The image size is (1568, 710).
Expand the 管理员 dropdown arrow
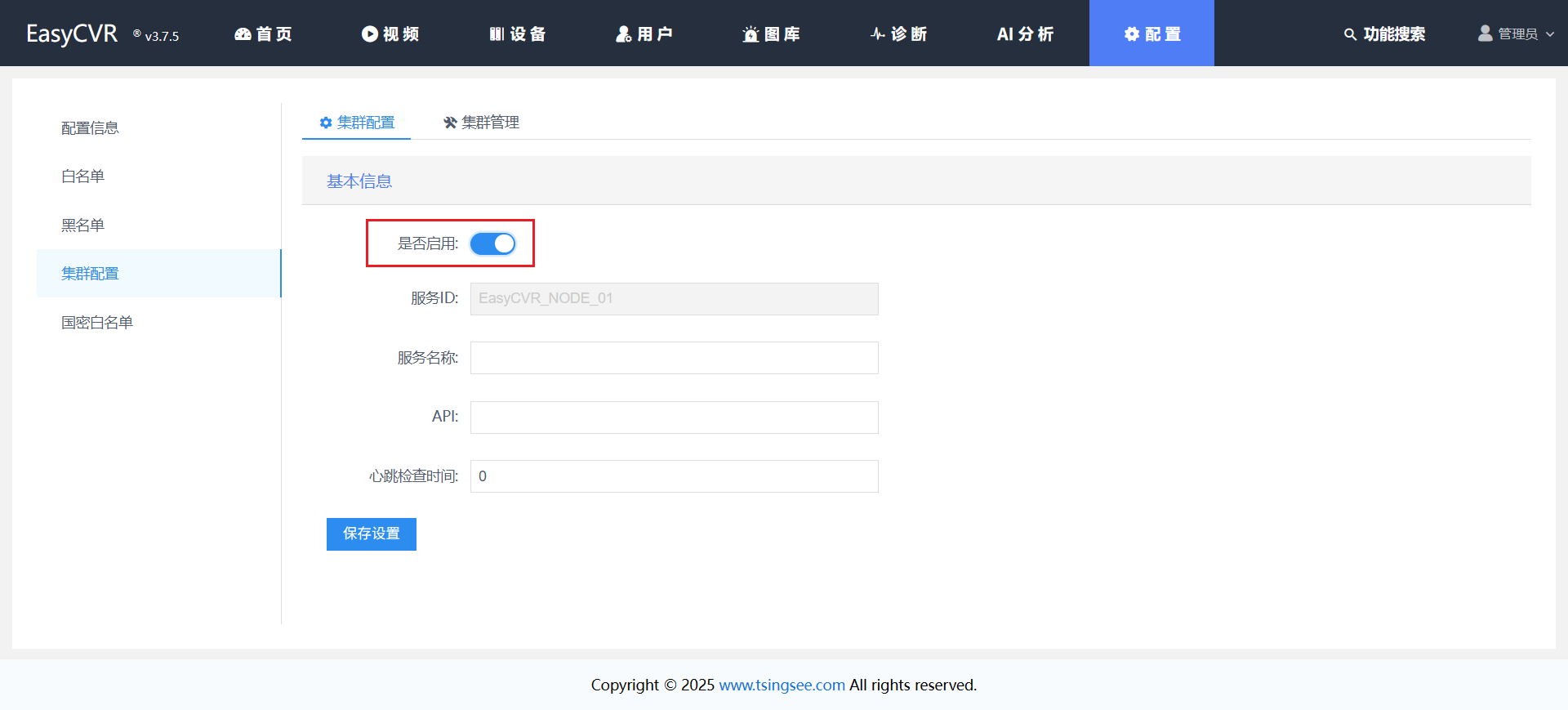pyautogui.click(x=1550, y=34)
